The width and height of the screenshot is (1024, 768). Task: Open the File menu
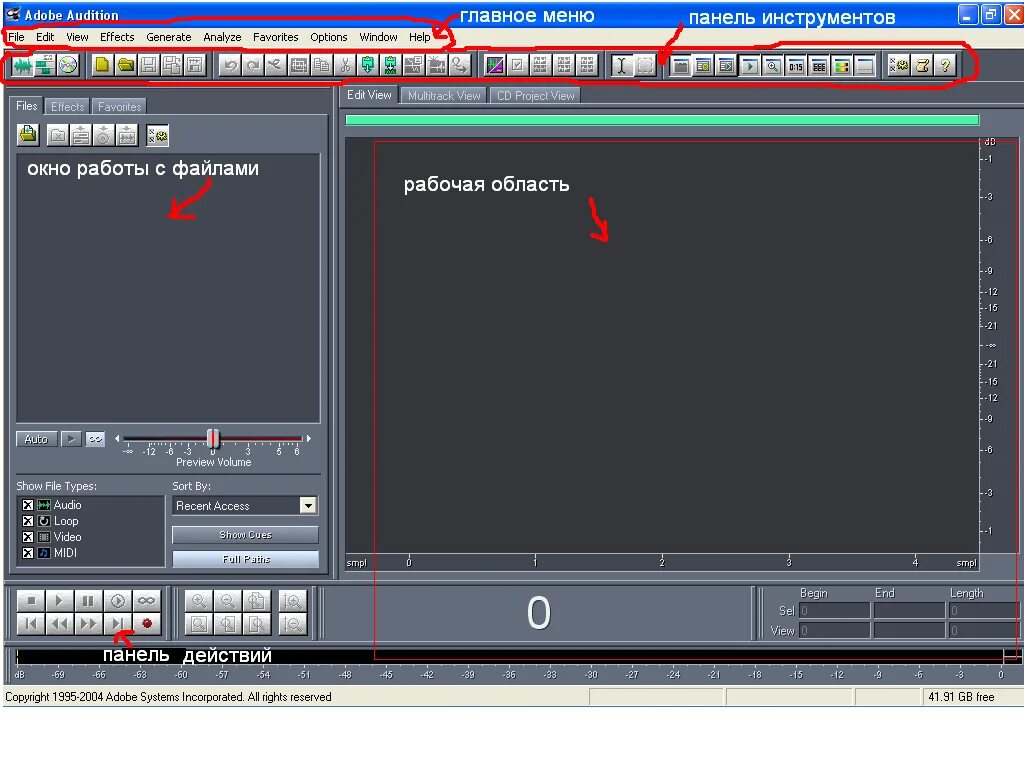[16, 37]
